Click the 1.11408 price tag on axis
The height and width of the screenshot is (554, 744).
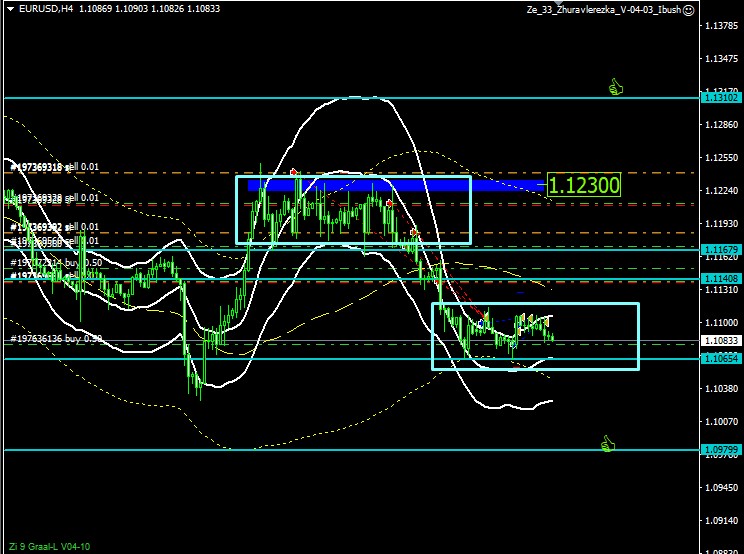point(721,279)
